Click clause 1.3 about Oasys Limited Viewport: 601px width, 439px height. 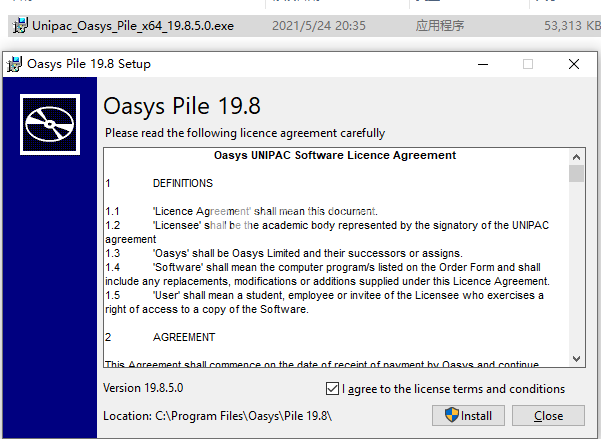pyautogui.click(x=284, y=253)
